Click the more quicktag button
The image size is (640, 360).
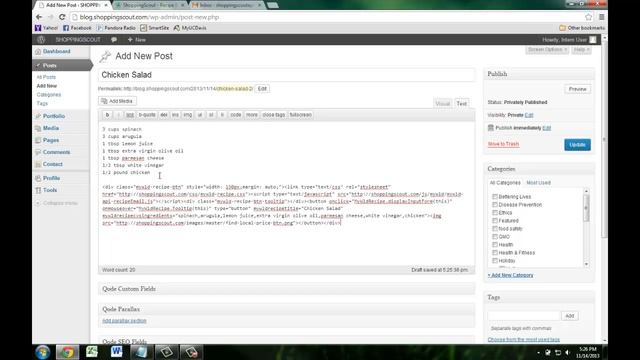[252, 115]
